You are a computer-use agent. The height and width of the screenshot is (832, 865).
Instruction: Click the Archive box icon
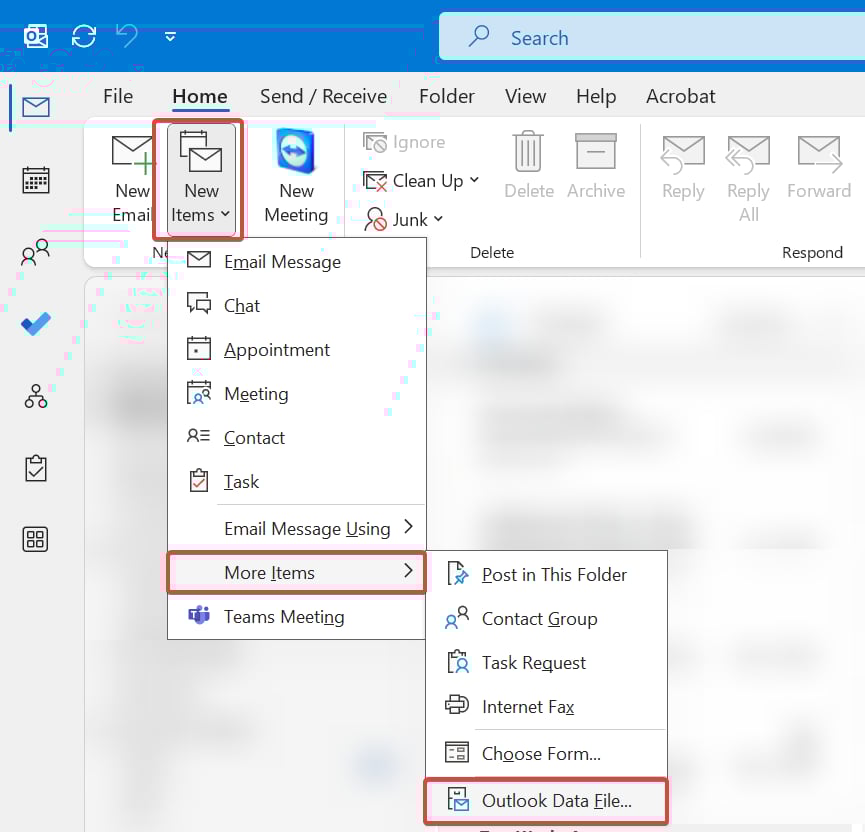(595, 153)
